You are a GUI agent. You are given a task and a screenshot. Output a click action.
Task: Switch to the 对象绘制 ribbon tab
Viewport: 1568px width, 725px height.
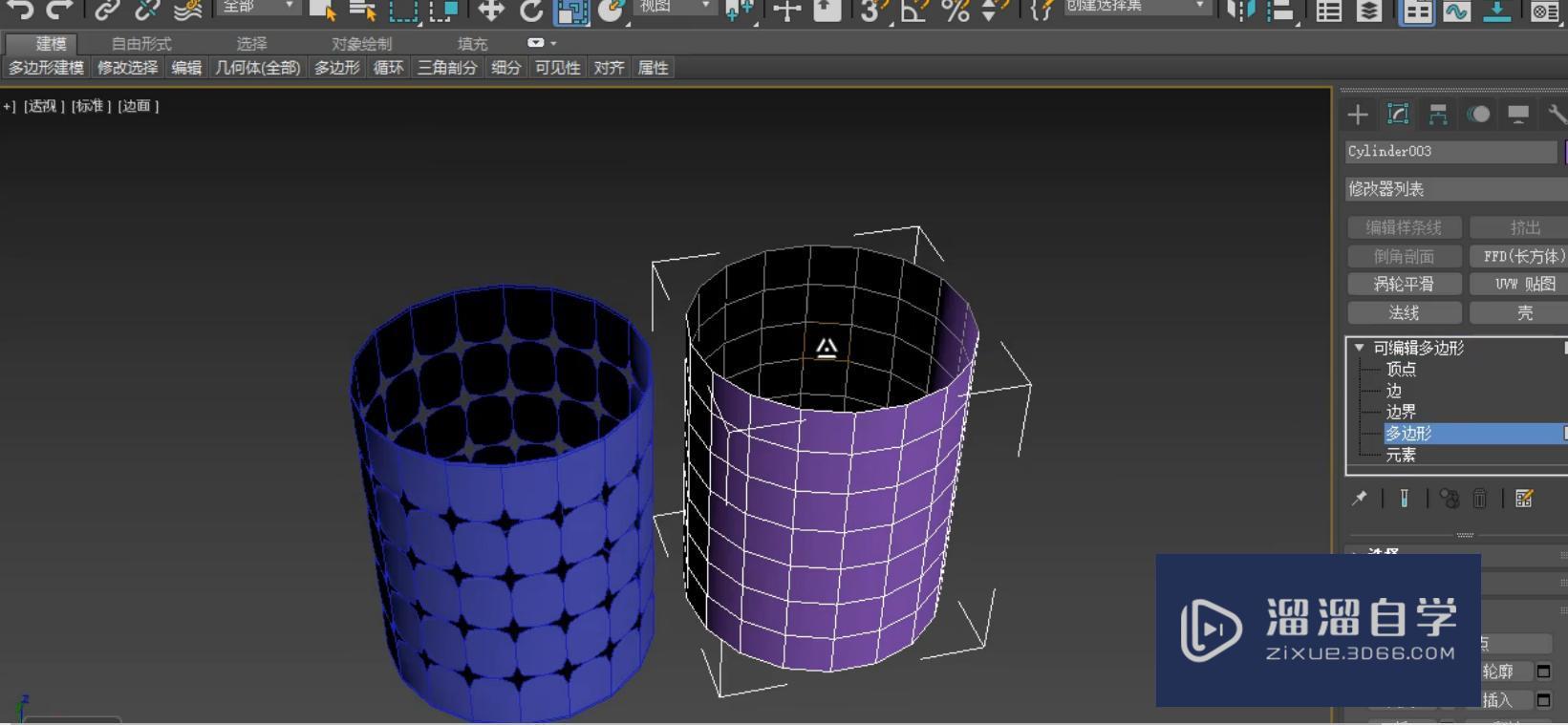(361, 44)
